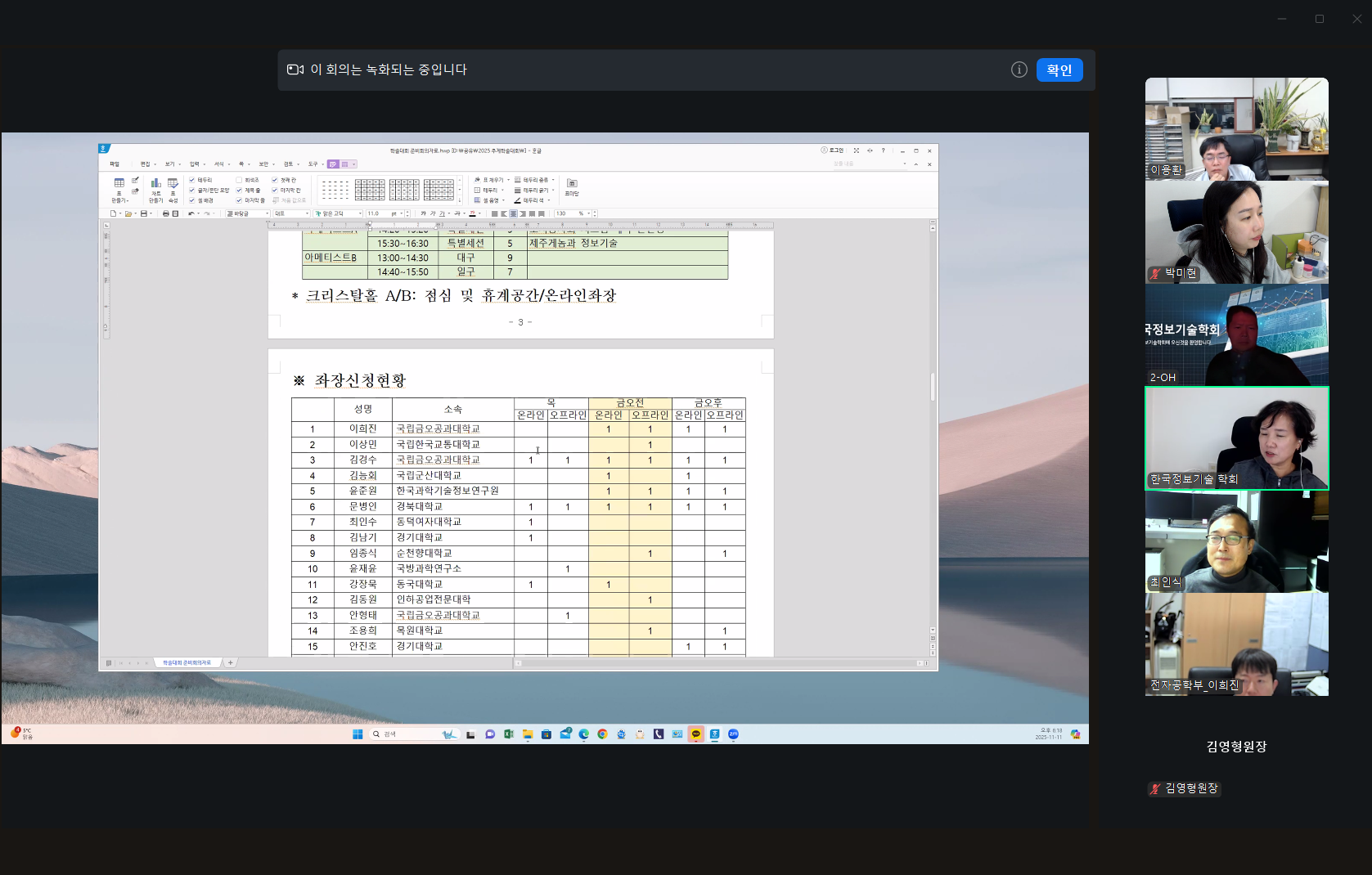Click the Excel icon in taskbar
Viewport: 1372px width, 875px height.
508,734
